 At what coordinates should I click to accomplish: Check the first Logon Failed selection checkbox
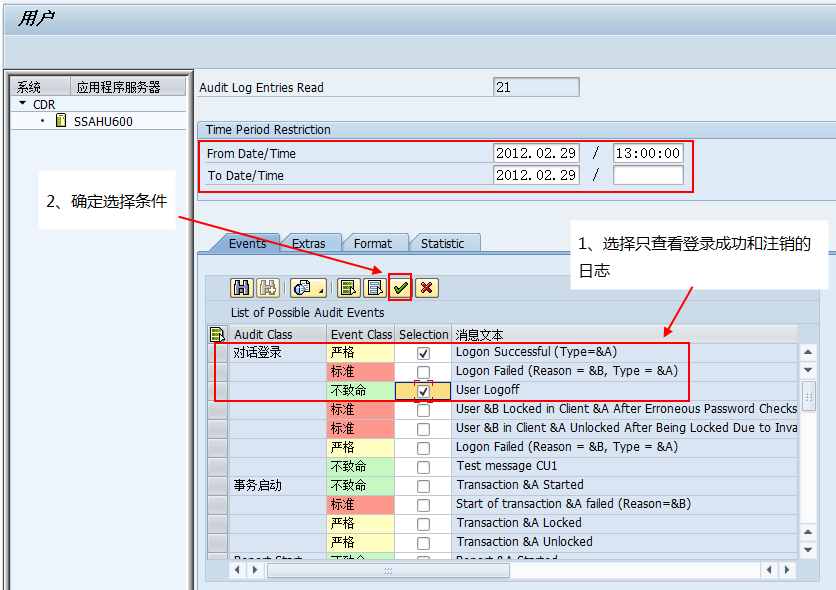(424, 372)
